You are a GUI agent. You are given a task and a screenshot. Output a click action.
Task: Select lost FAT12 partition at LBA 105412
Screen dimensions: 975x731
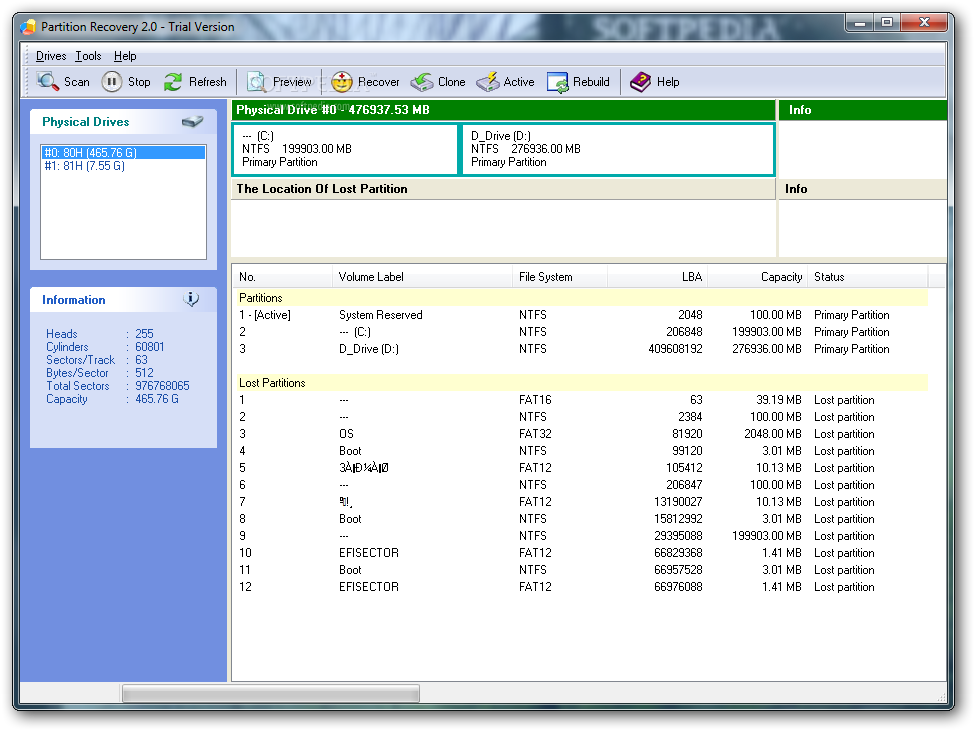coord(580,468)
